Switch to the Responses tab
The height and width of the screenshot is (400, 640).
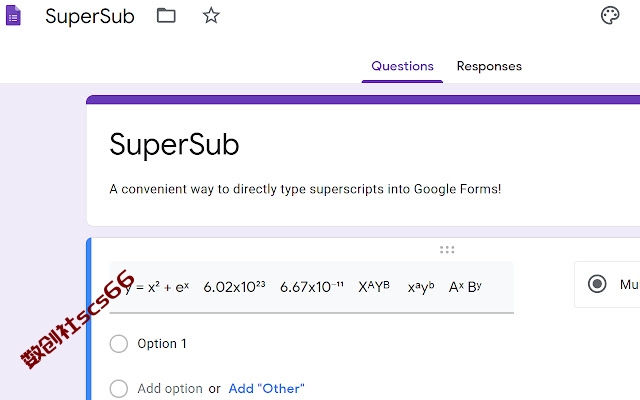[489, 66]
